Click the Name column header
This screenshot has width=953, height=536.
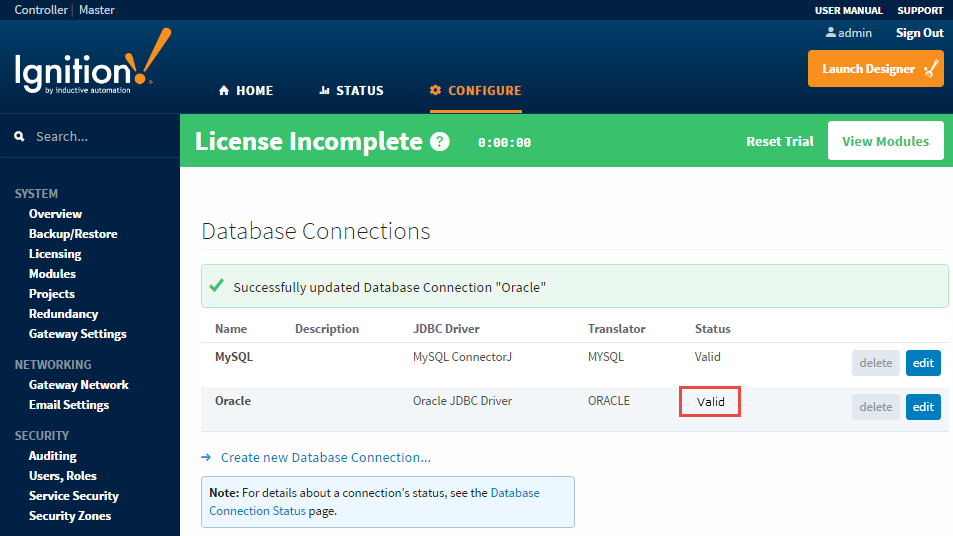pyautogui.click(x=231, y=329)
